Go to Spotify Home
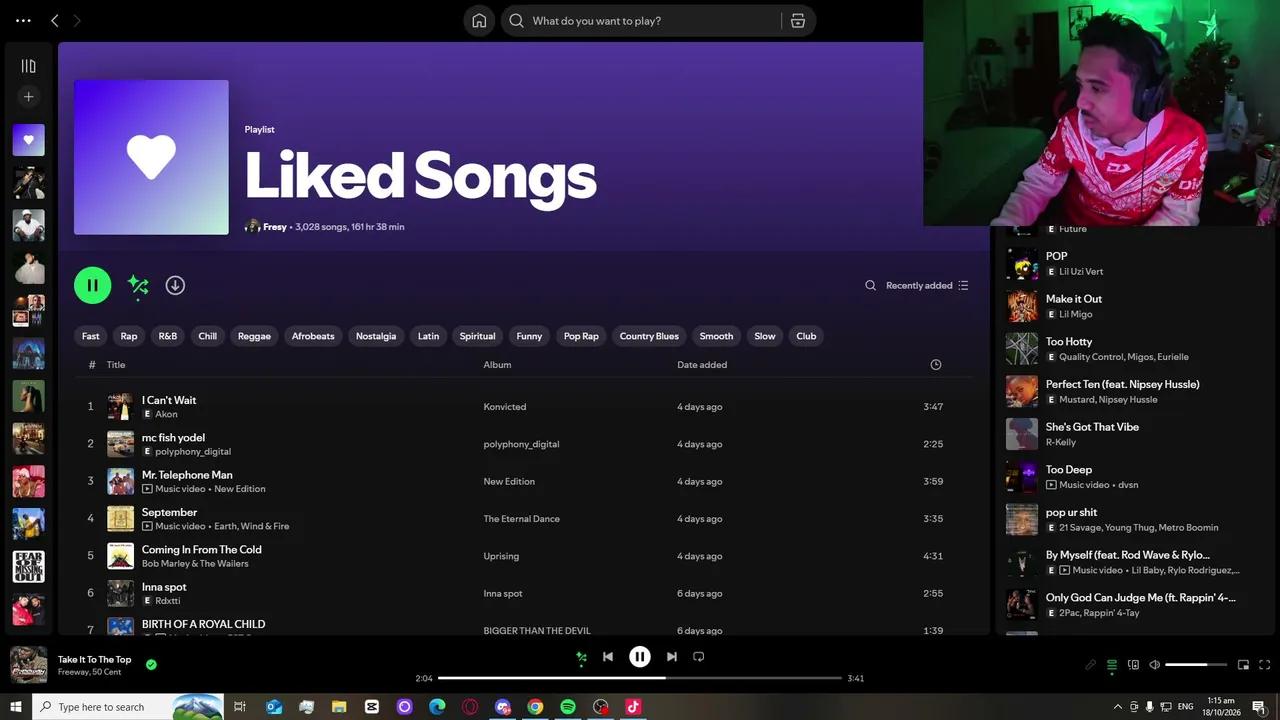 pos(479,21)
